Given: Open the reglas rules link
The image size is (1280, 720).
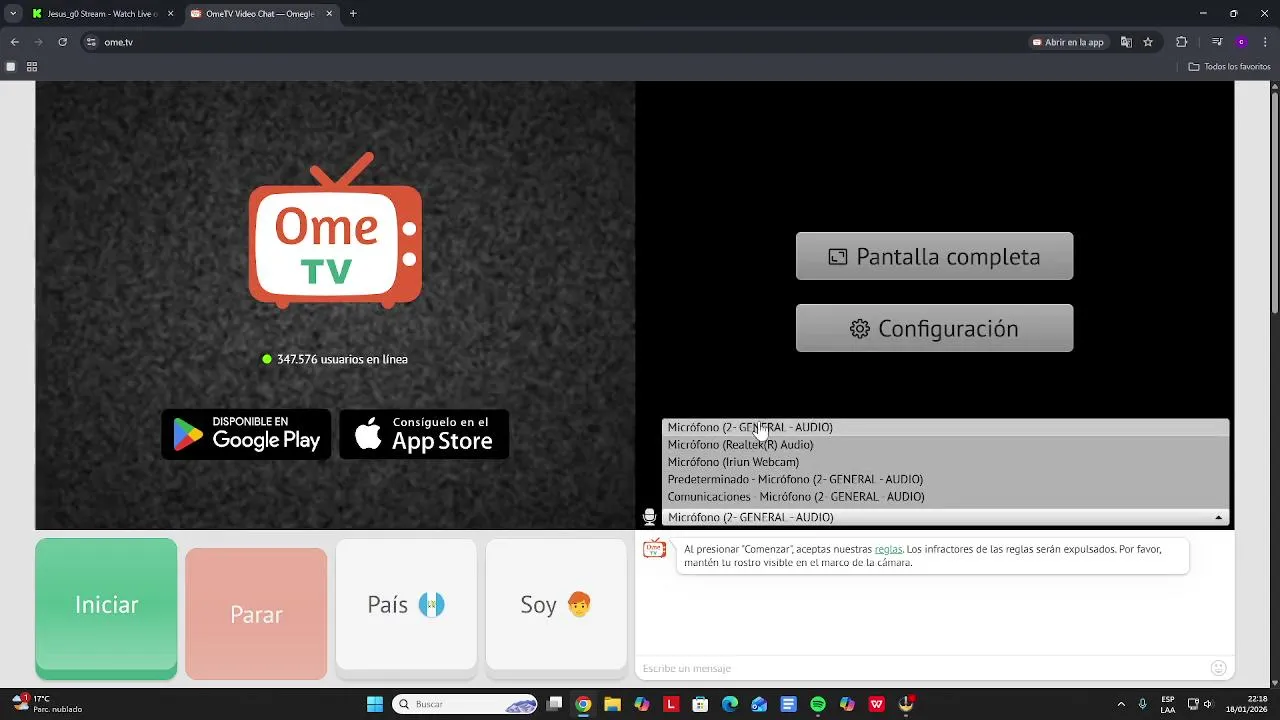Looking at the screenshot, I should pos(888,549).
